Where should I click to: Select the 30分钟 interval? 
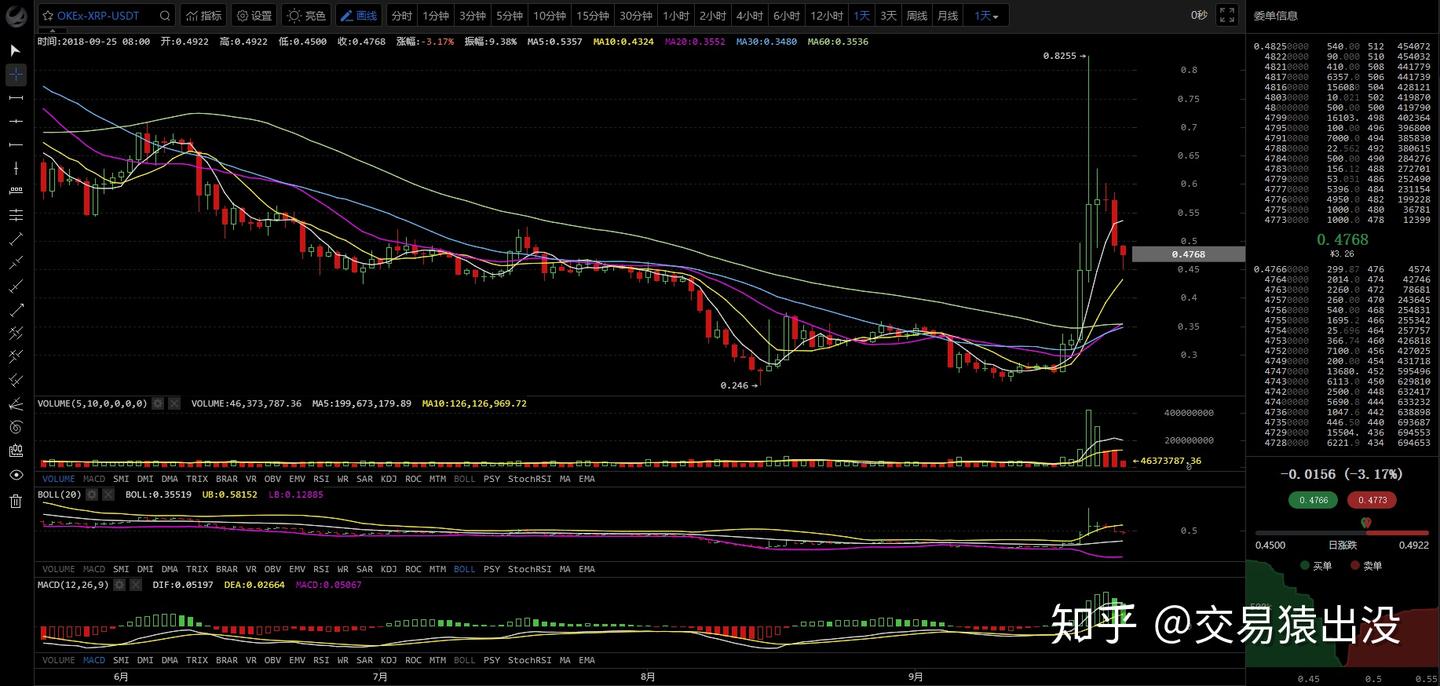[x=636, y=16]
